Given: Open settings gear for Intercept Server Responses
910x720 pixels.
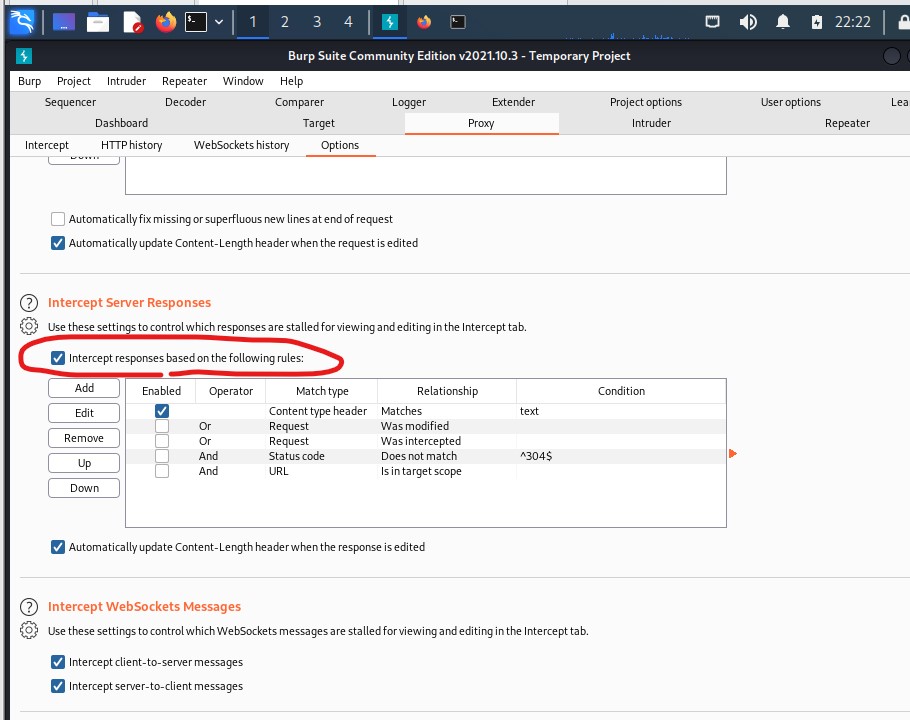Looking at the screenshot, I should (29, 326).
